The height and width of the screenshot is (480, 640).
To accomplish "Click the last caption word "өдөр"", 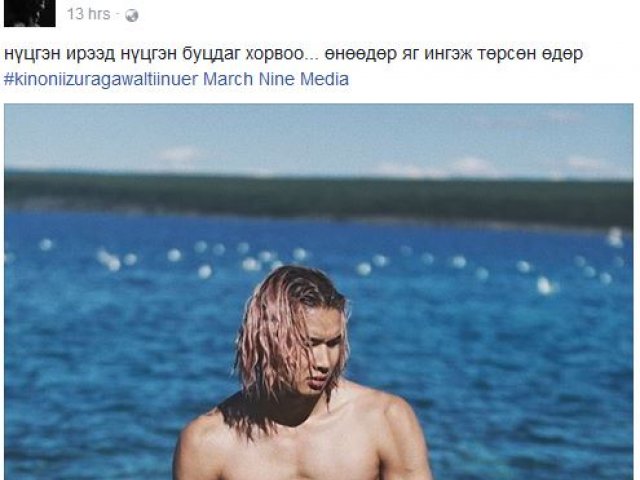I will point(562,54).
